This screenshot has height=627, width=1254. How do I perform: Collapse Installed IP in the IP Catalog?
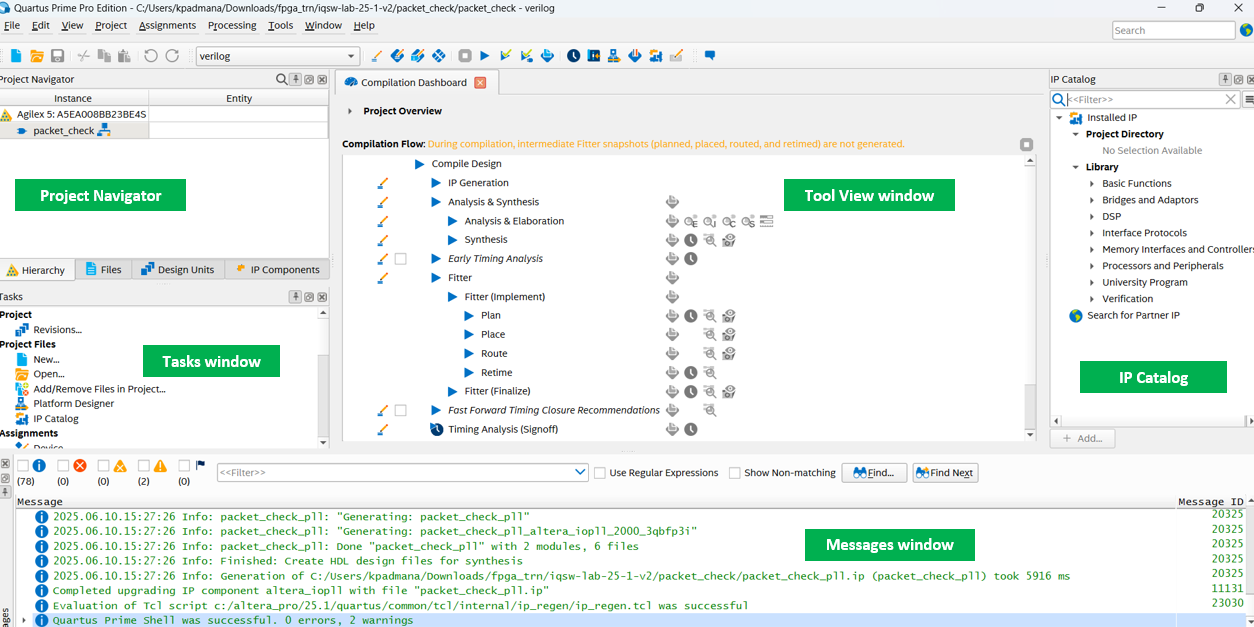pos(1059,118)
